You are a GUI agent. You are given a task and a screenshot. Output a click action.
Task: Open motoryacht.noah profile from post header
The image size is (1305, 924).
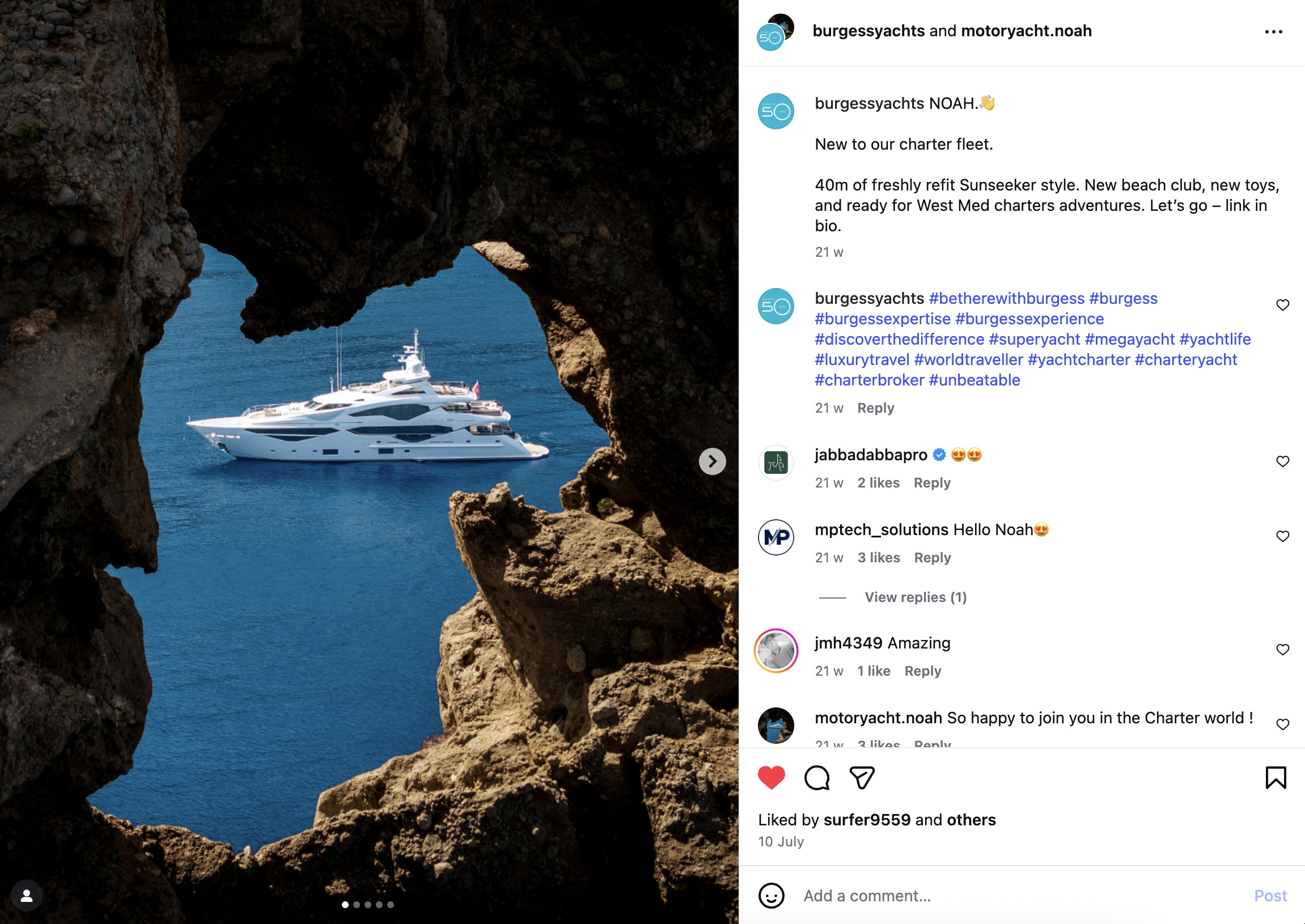tap(1026, 31)
